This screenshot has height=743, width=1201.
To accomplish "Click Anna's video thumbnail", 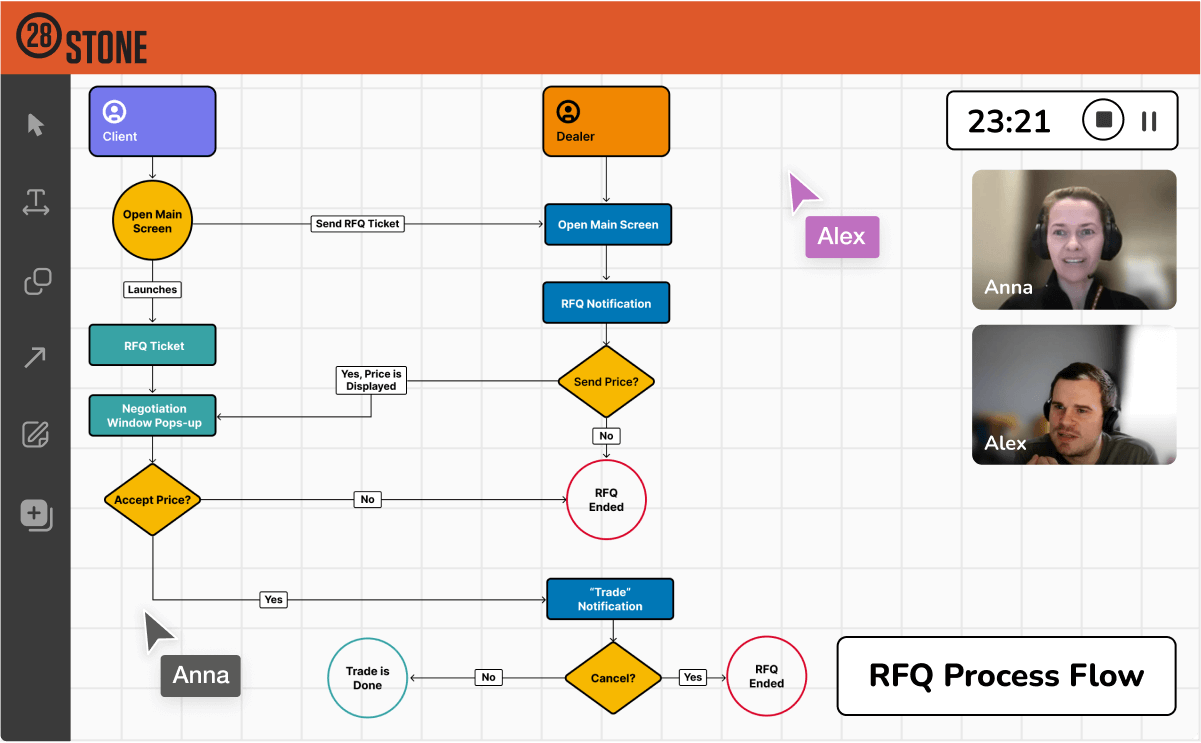I will coord(1074,240).
